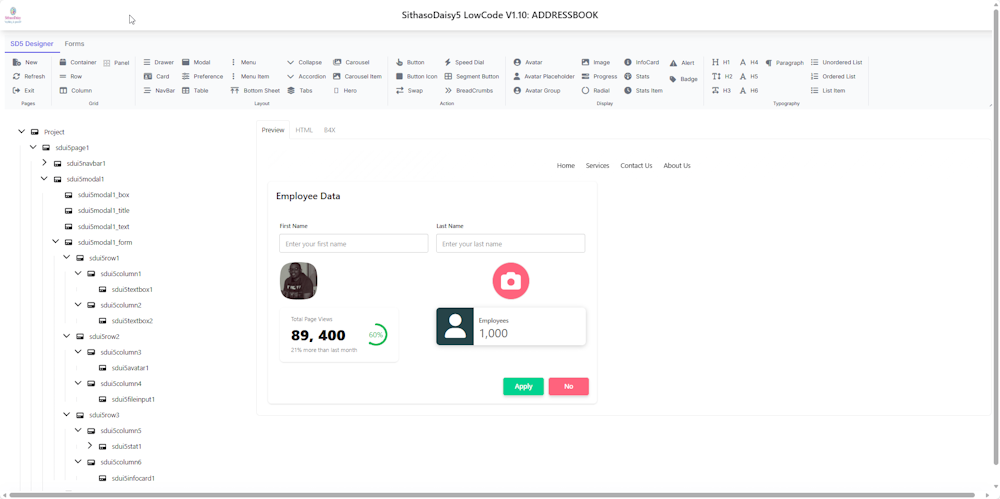Insert a Tabs component
This screenshot has height=499, width=1000.
click(300, 91)
